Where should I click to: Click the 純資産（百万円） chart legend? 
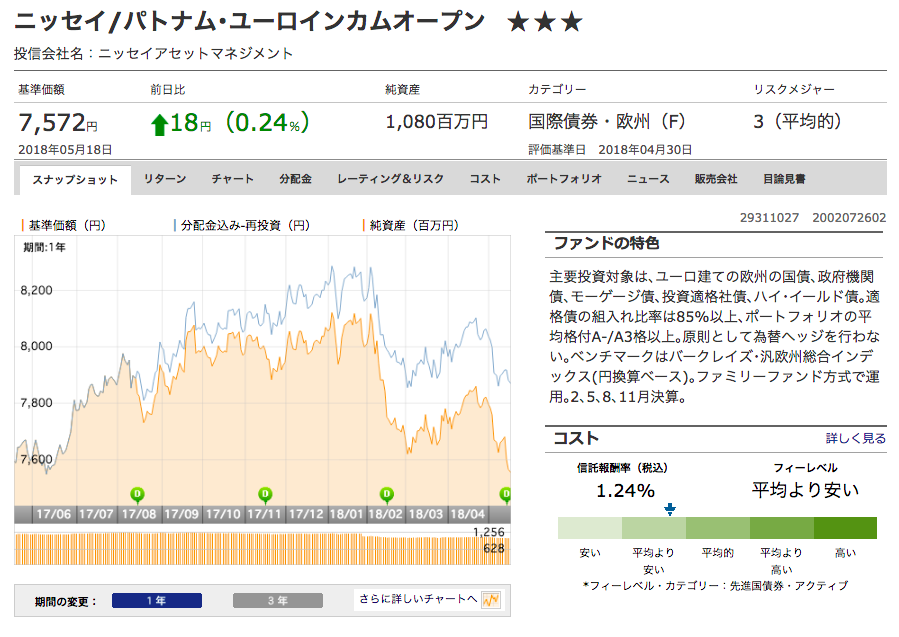[x=411, y=225]
